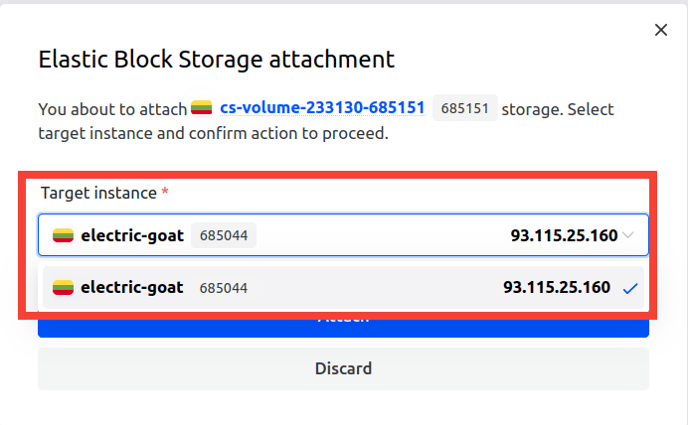Close the Elastic Block Storage attachment dialog
This screenshot has height=425, width=688.
point(661,30)
